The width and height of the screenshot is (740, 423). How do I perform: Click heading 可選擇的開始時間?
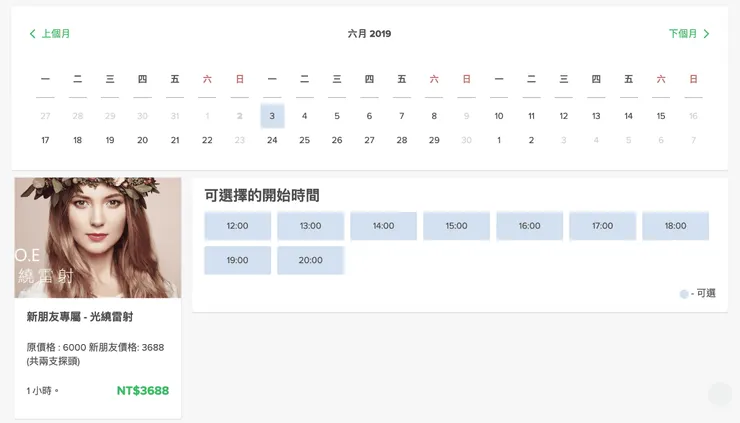[262, 195]
